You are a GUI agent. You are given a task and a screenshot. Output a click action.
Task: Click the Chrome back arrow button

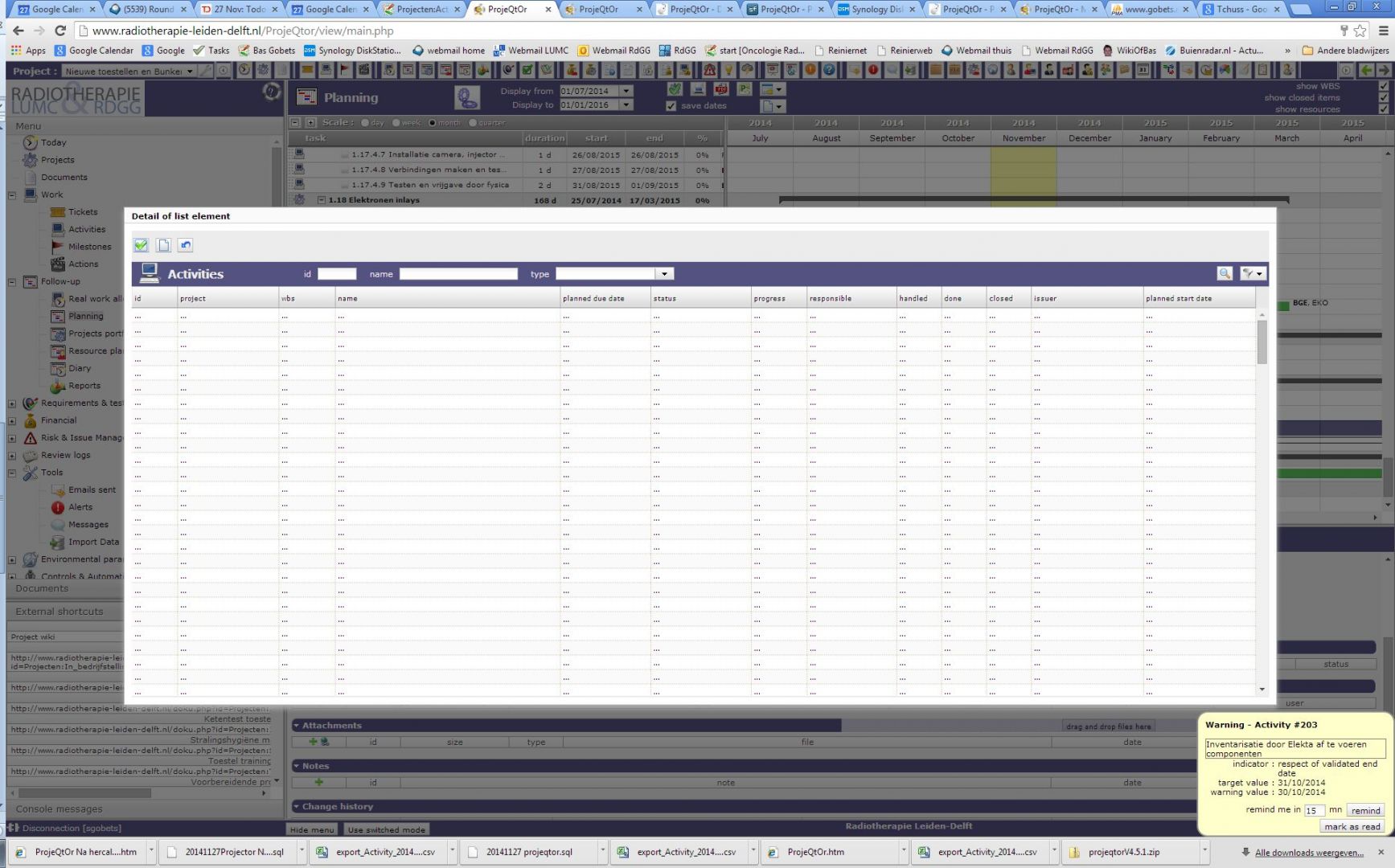18,31
